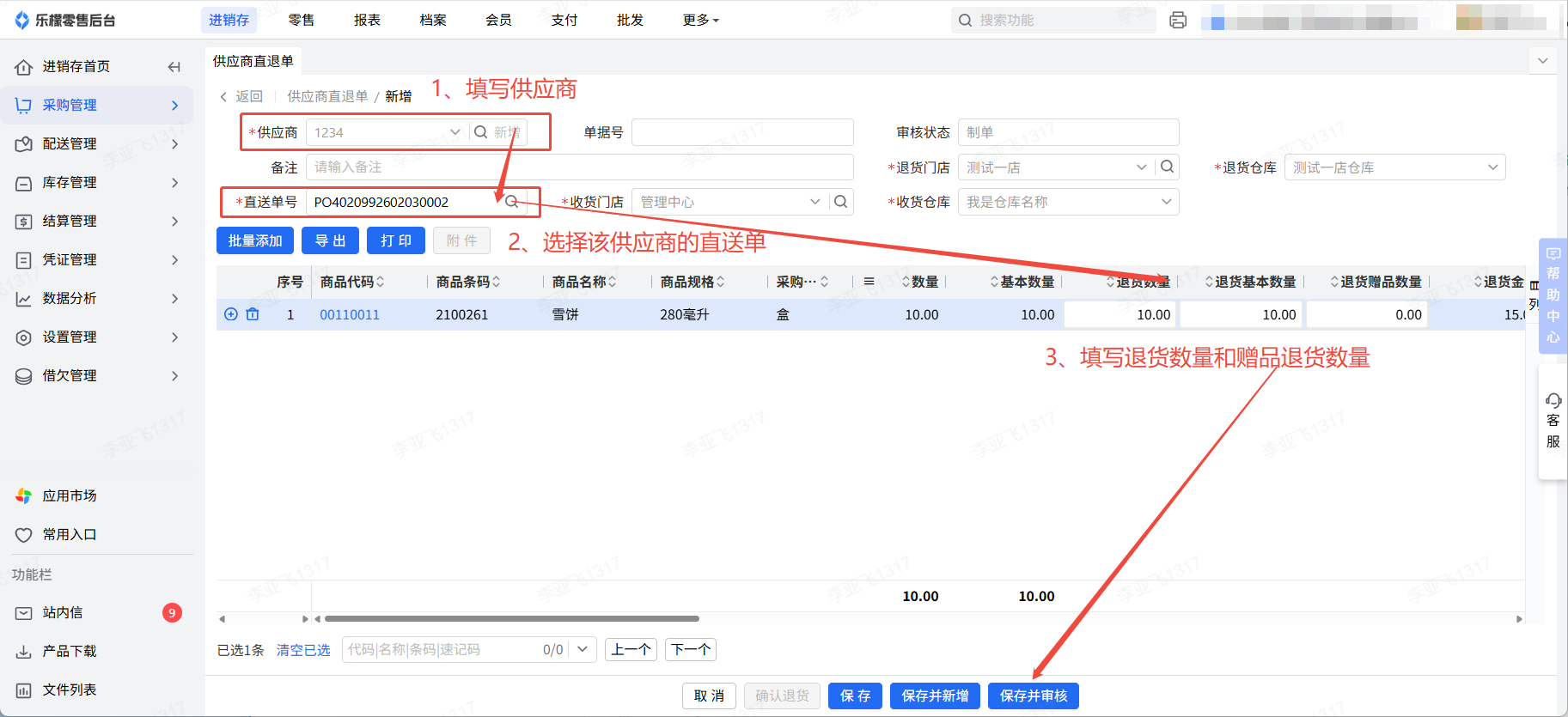The height and width of the screenshot is (717, 1568).
Task: Open the 帮助中心 help panel
Action: (x=1553, y=295)
